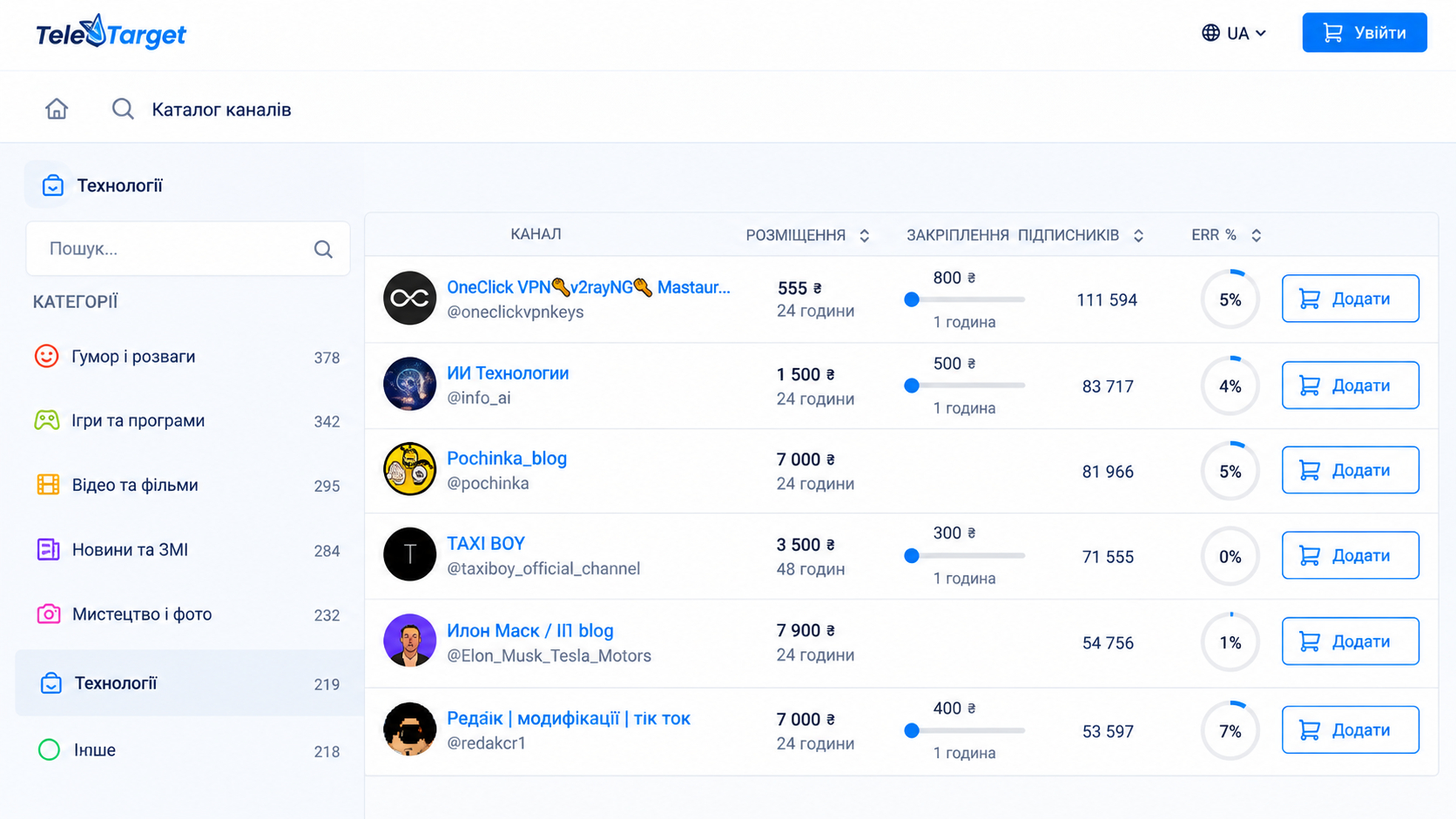The image size is (1456, 819).
Task: Click the globe language icon
Action: [x=1210, y=33]
